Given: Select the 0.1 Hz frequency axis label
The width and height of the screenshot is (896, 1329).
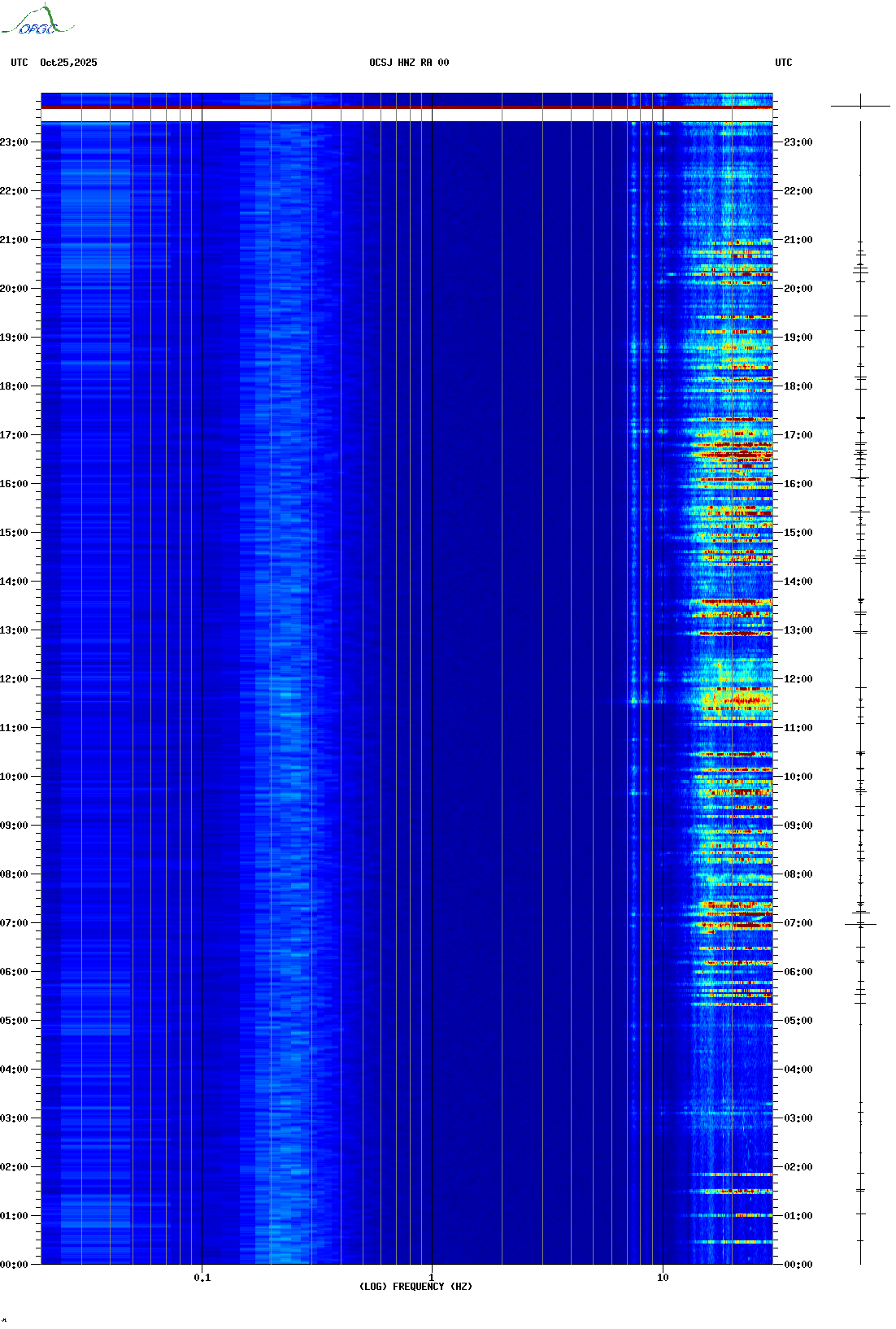Looking at the screenshot, I should coord(202,1277).
